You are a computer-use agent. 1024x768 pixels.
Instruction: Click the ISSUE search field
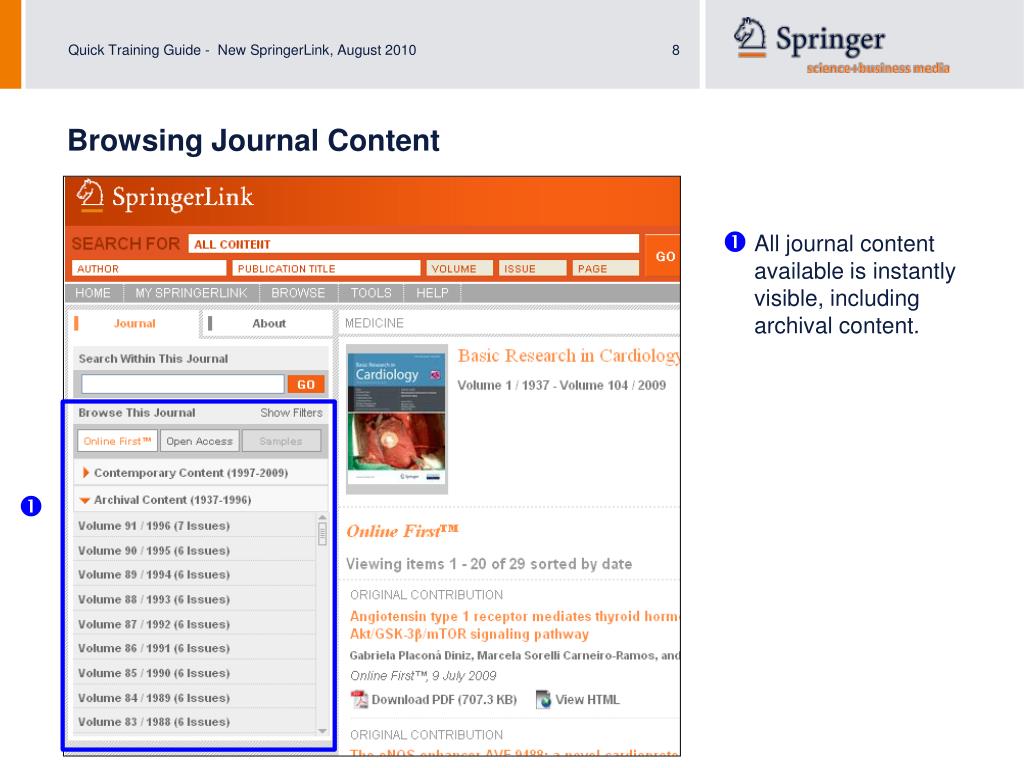click(x=532, y=268)
